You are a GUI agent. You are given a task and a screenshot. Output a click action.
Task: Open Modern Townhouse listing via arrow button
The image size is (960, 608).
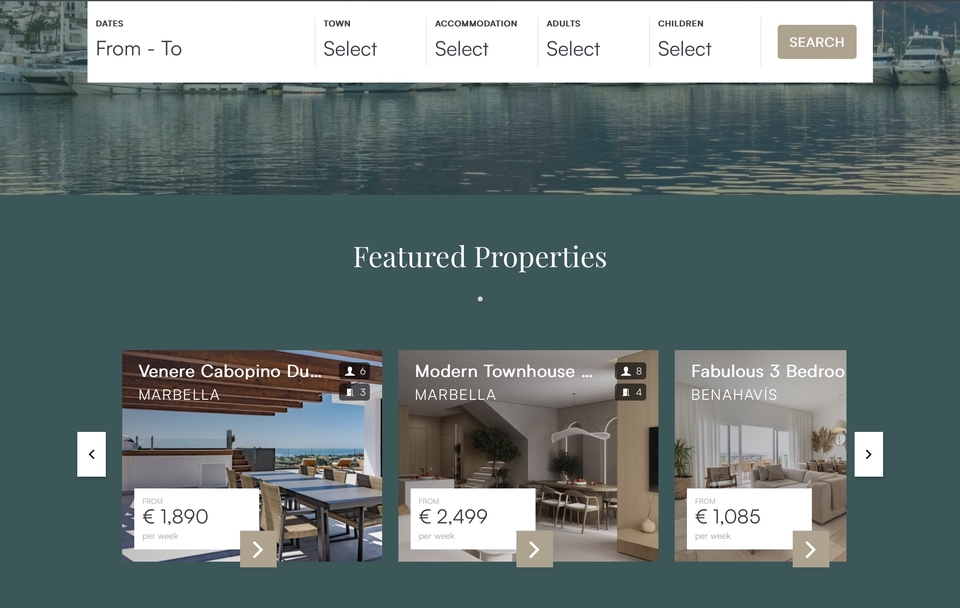534,549
